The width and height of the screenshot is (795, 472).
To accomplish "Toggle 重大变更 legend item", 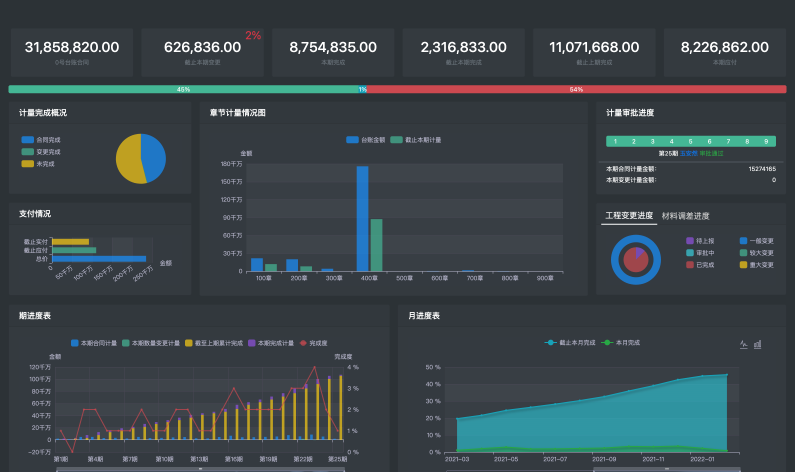I will tap(755, 265).
